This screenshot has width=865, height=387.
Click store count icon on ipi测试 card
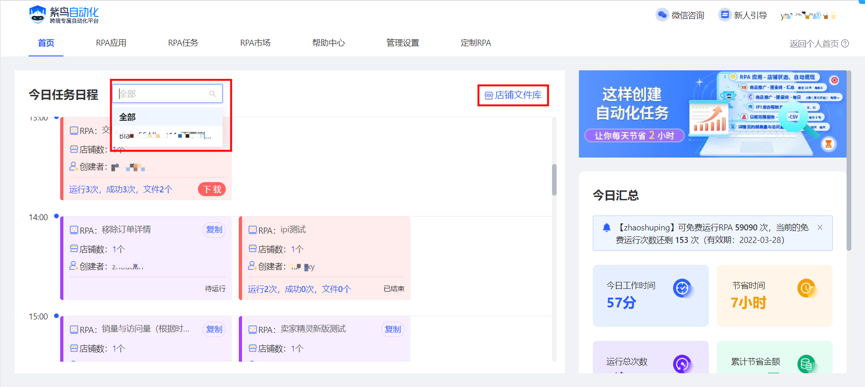tap(253, 249)
